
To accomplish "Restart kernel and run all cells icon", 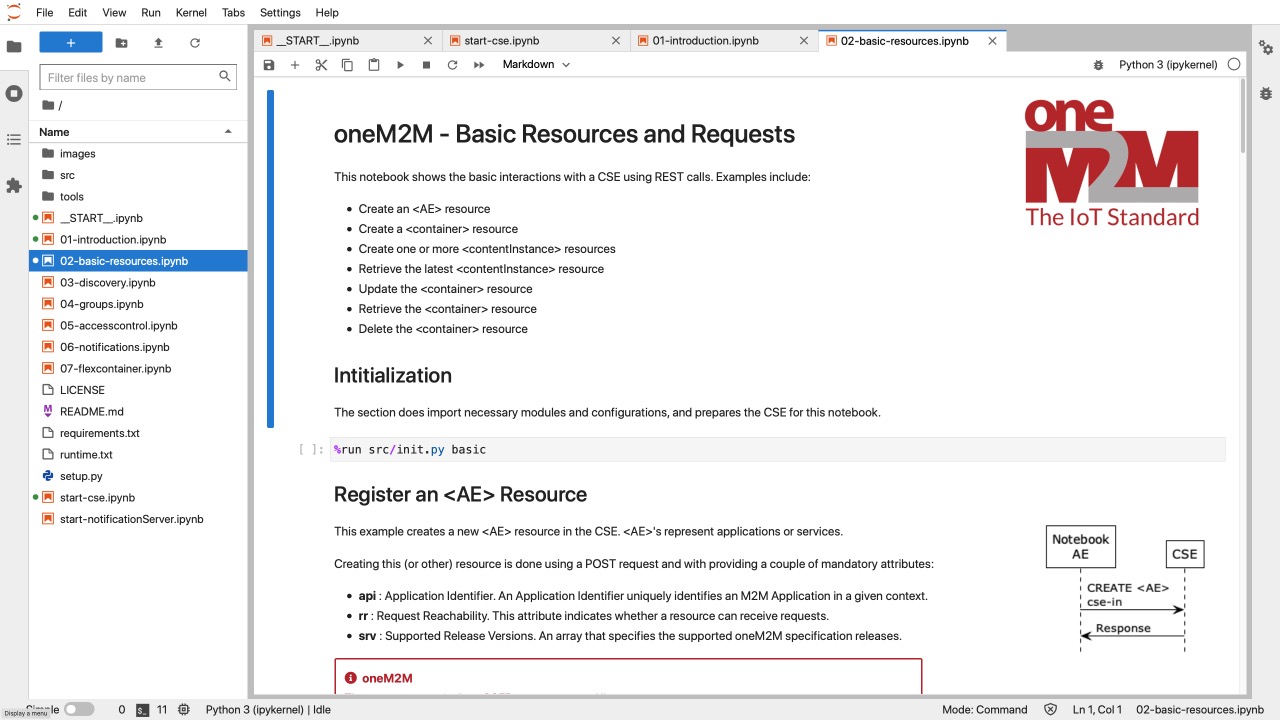I will click(x=479, y=65).
